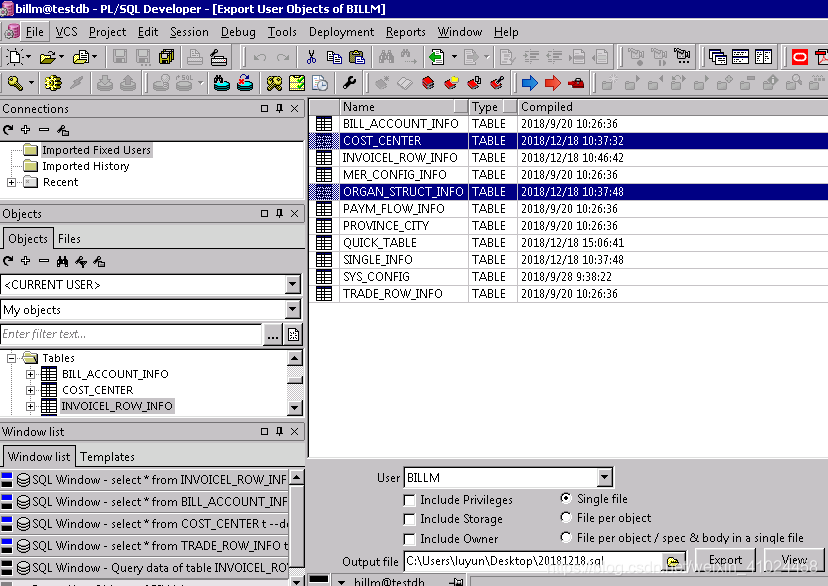Browse for output file folder button

click(x=673, y=561)
